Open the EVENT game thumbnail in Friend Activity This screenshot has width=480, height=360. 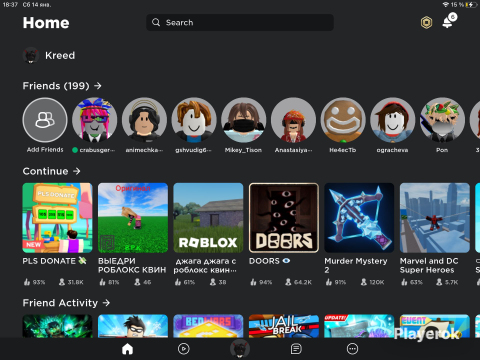tap(435, 326)
